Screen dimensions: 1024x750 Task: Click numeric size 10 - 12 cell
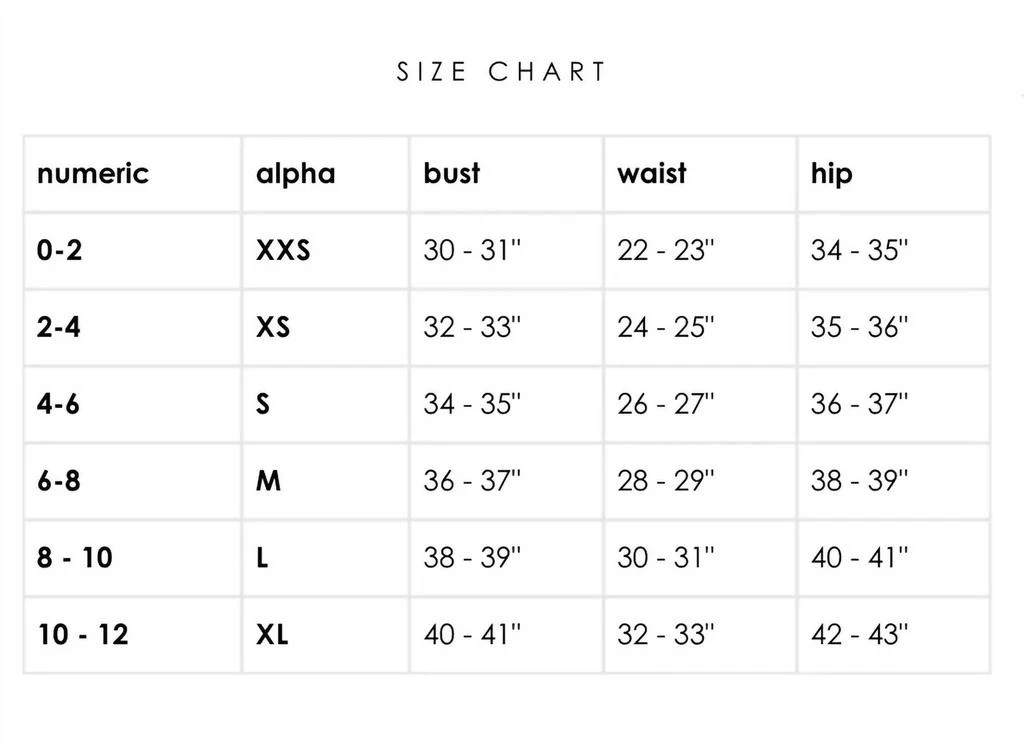click(x=133, y=635)
